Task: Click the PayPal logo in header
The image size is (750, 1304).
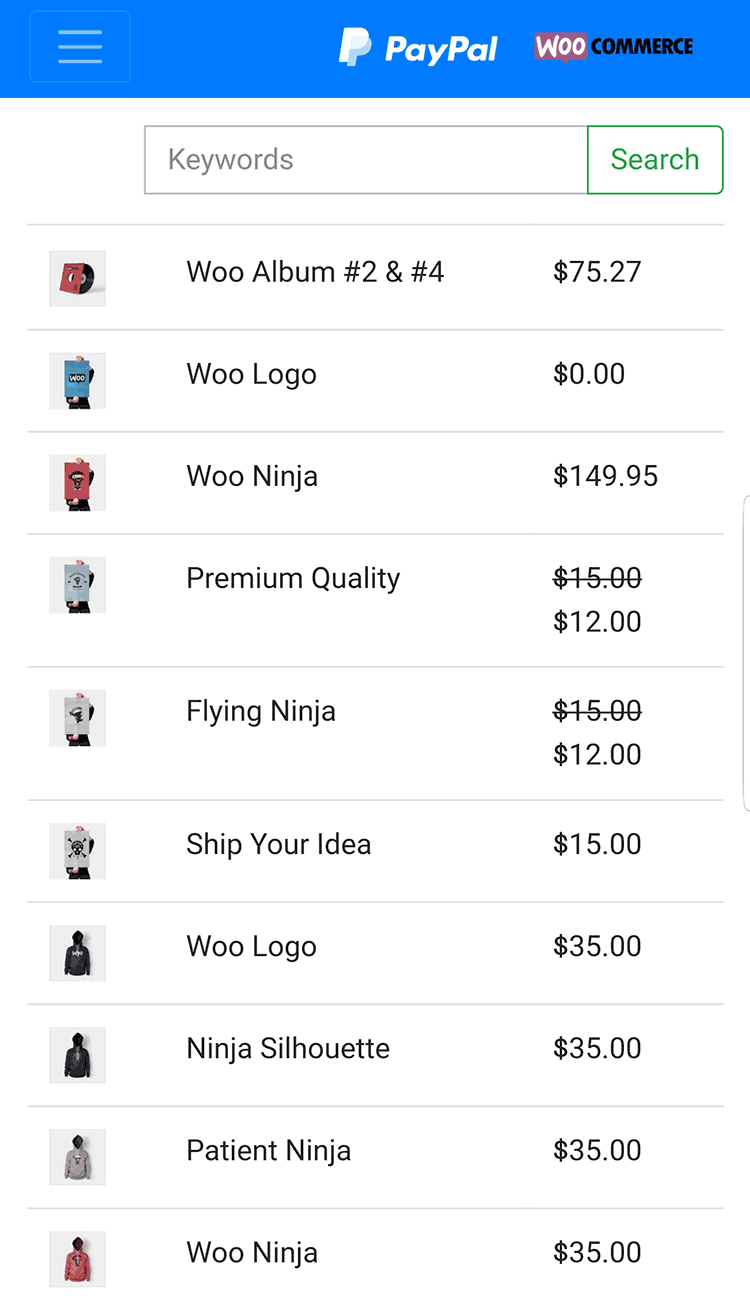Action: [x=418, y=47]
